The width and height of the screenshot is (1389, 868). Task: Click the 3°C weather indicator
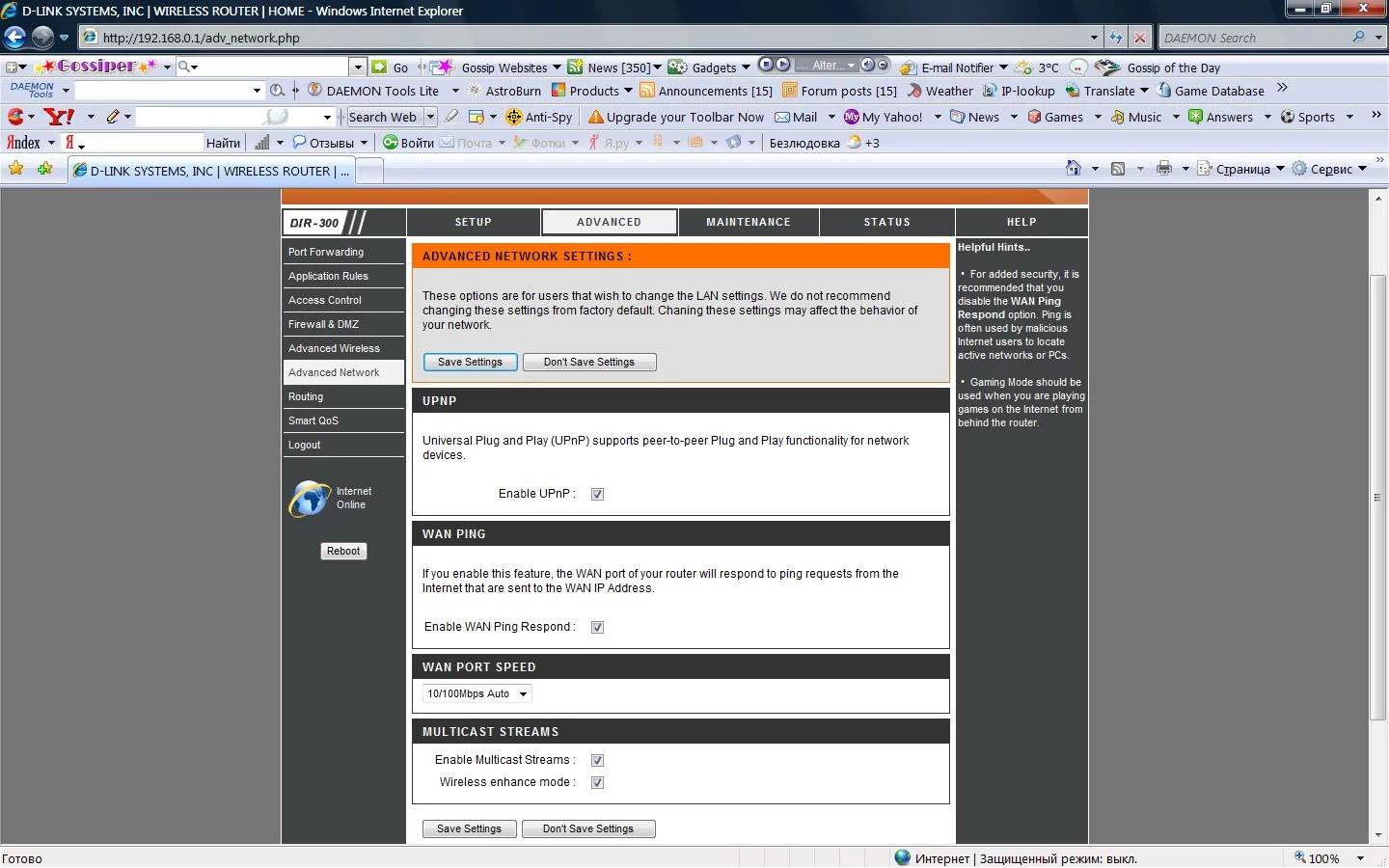(1037, 68)
